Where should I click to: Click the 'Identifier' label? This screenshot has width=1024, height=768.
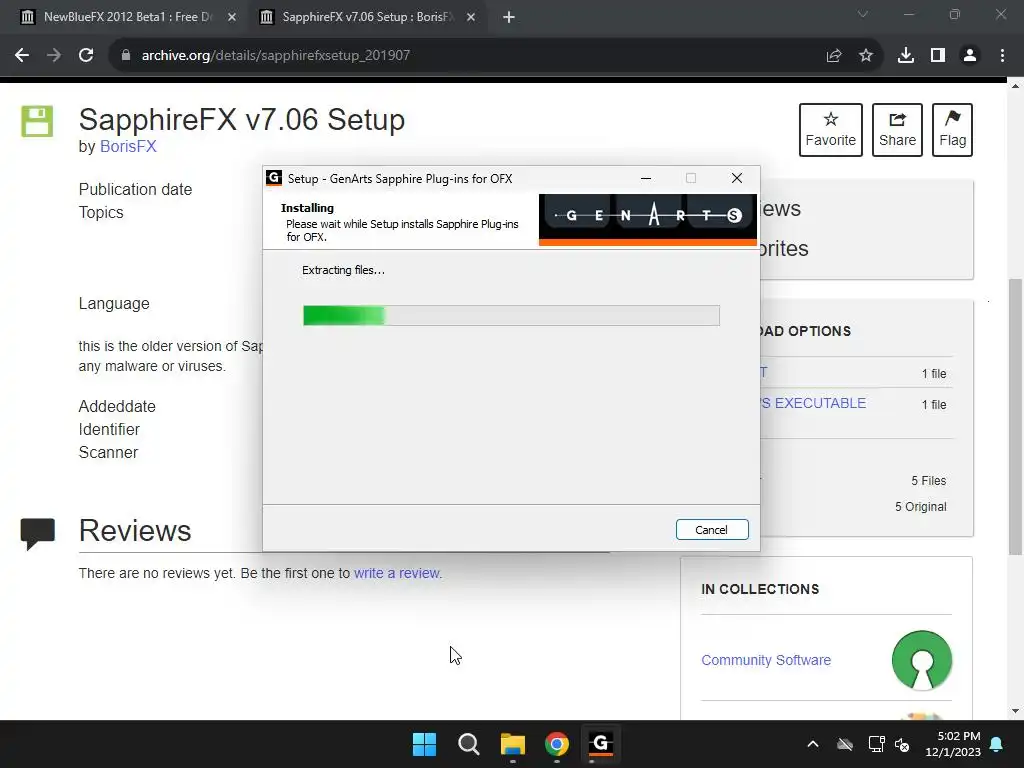[x=109, y=429]
